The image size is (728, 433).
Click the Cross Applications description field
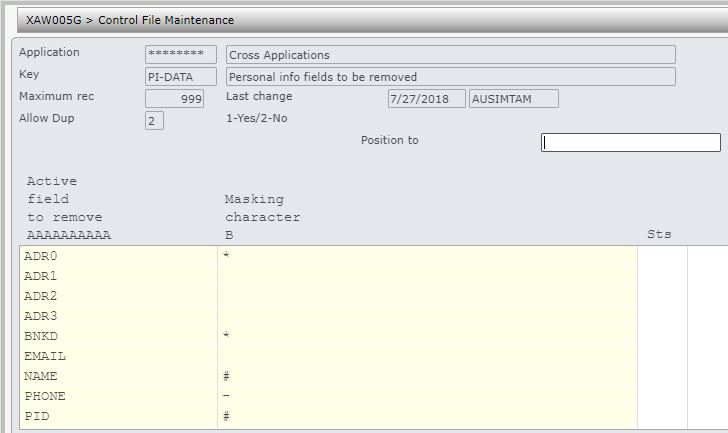point(450,55)
